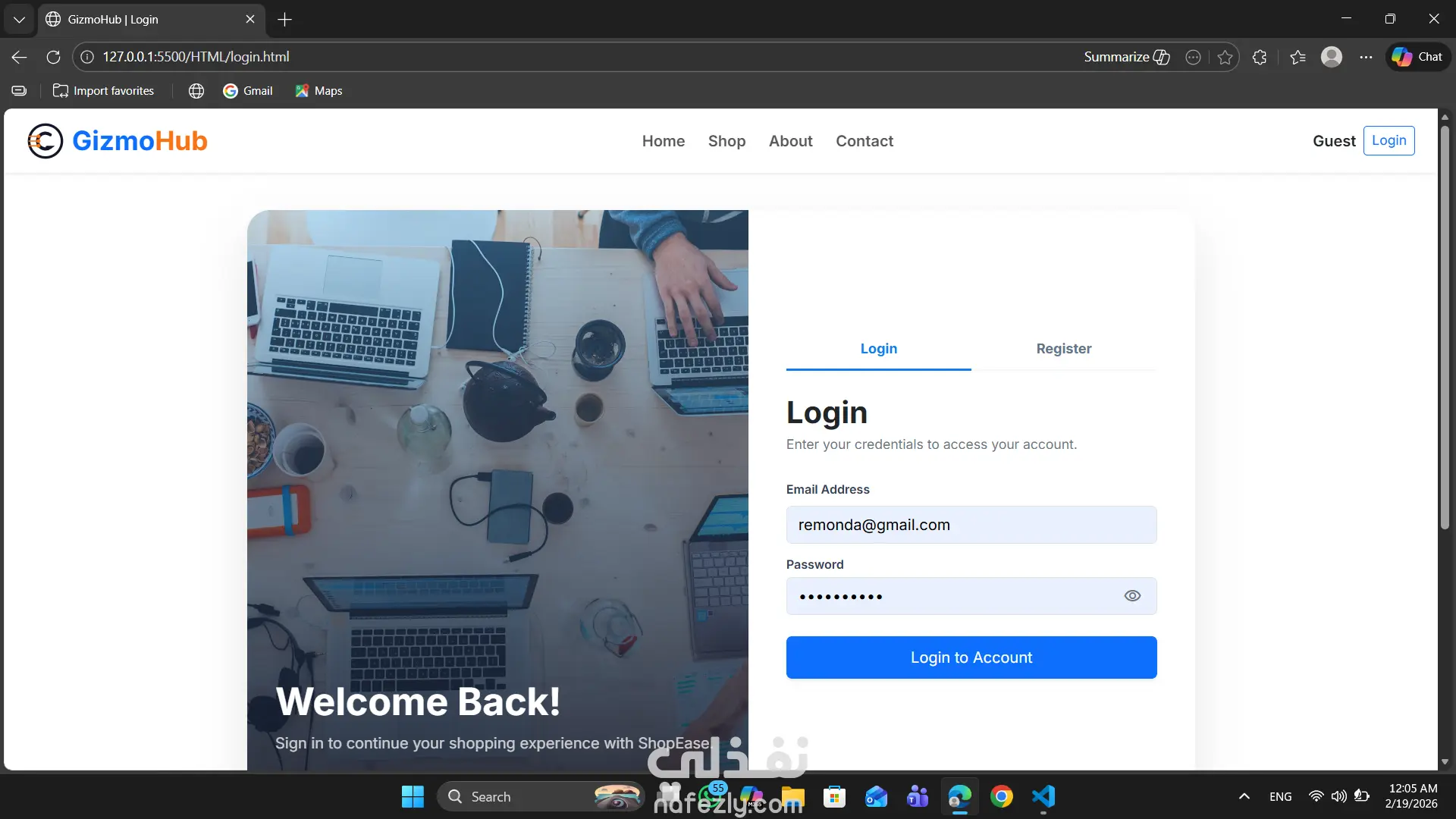
Task: Switch to the Register tab
Action: point(1063,349)
